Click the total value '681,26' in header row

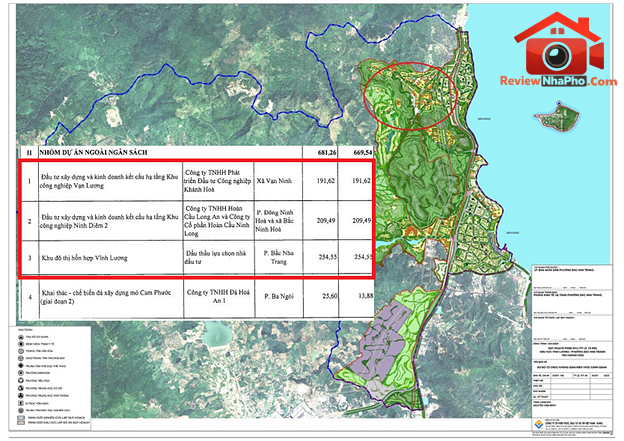click(x=327, y=152)
